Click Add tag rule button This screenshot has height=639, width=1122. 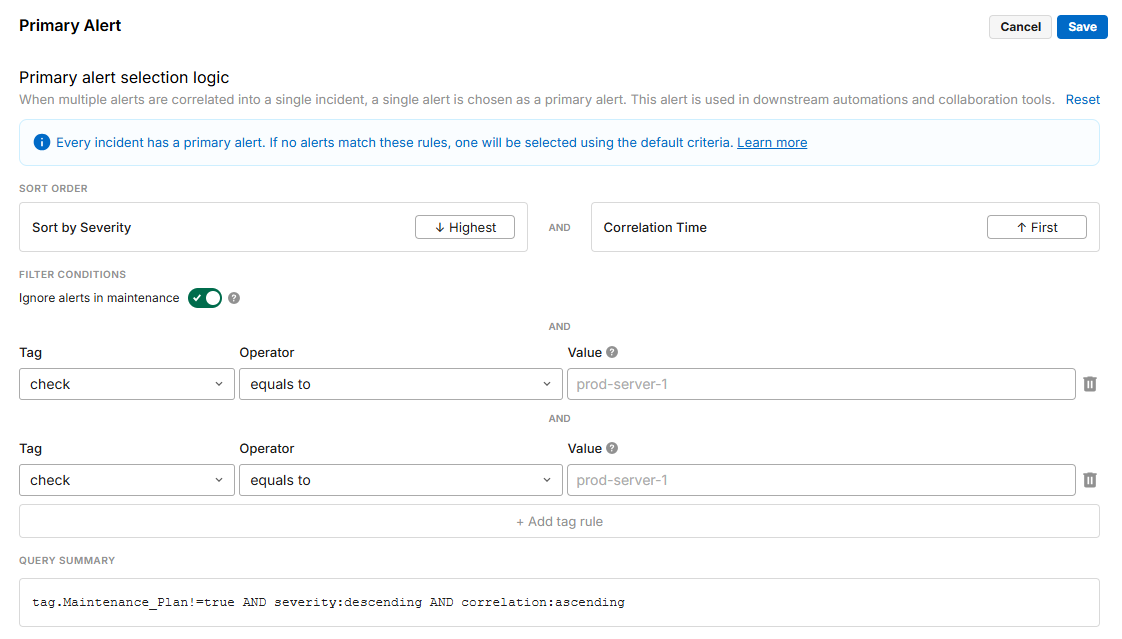pyautogui.click(x=560, y=522)
